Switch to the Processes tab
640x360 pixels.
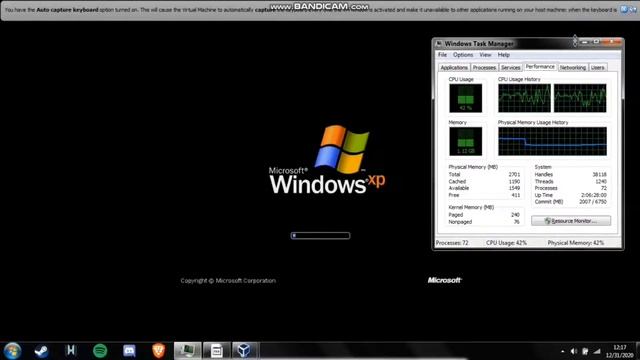point(484,67)
